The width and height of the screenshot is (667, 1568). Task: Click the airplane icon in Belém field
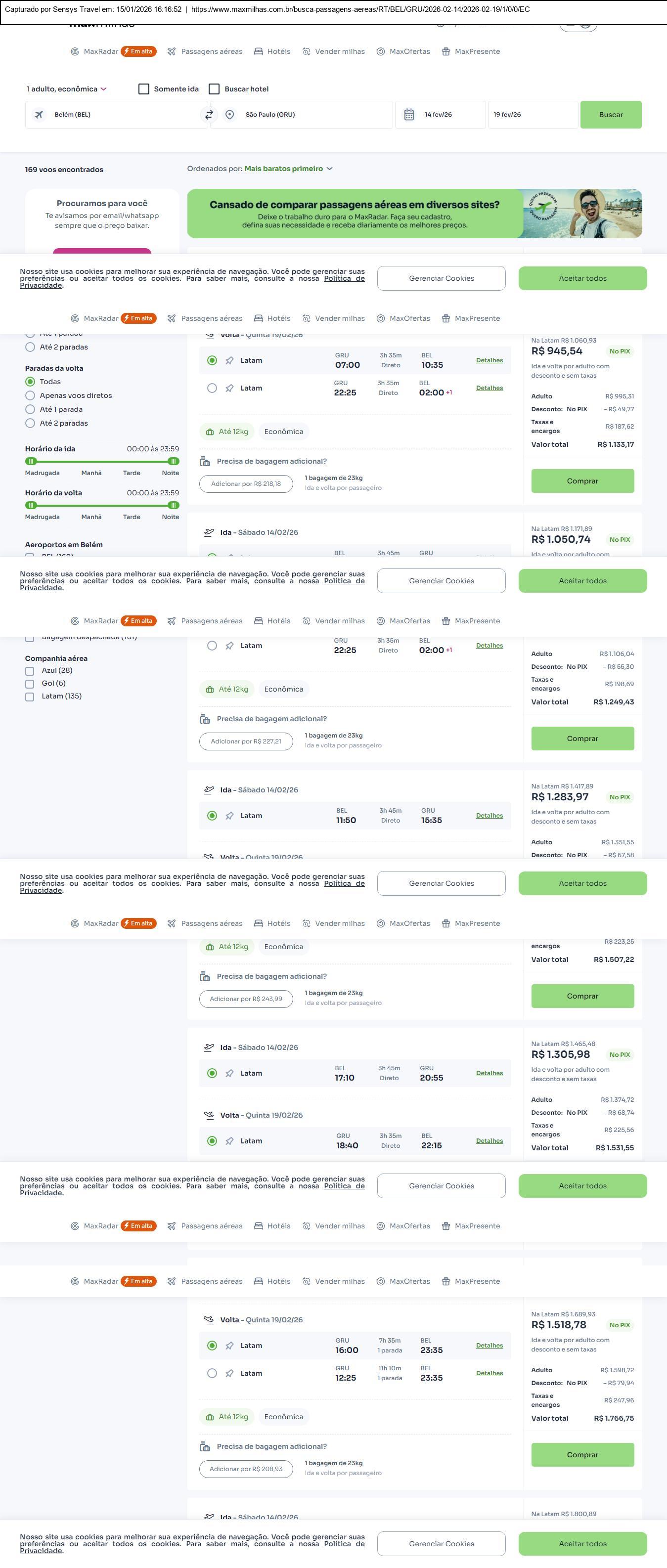click(x=39, y=114)
